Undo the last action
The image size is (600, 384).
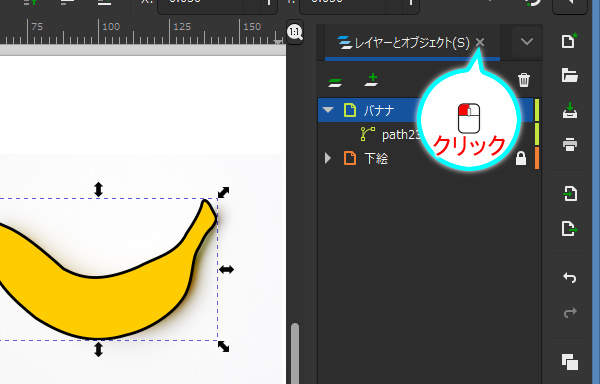click(570, 278)
